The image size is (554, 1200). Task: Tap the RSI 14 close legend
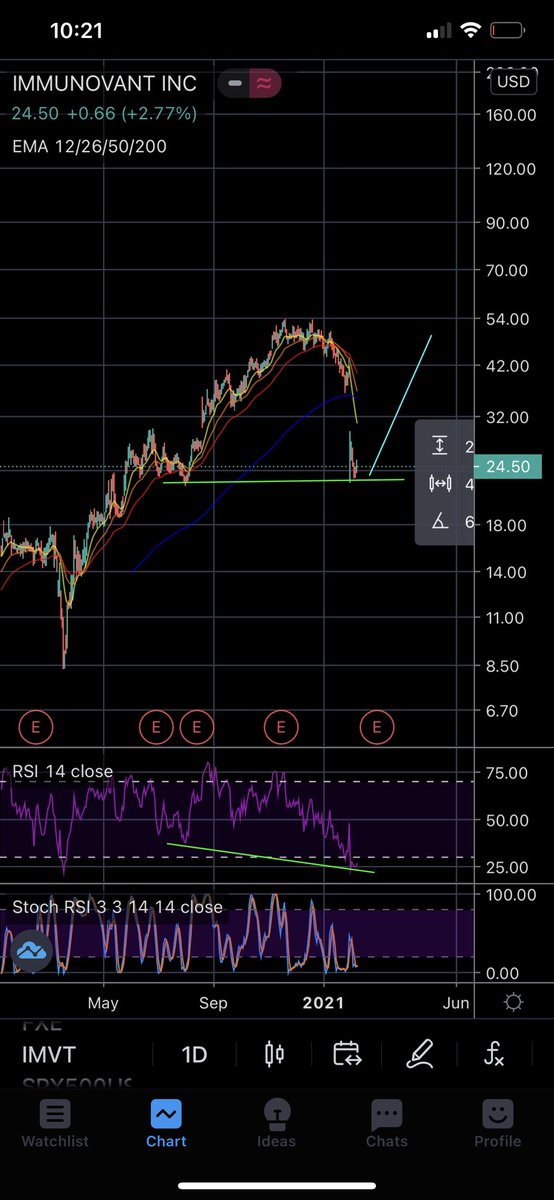tap(62, 772)
